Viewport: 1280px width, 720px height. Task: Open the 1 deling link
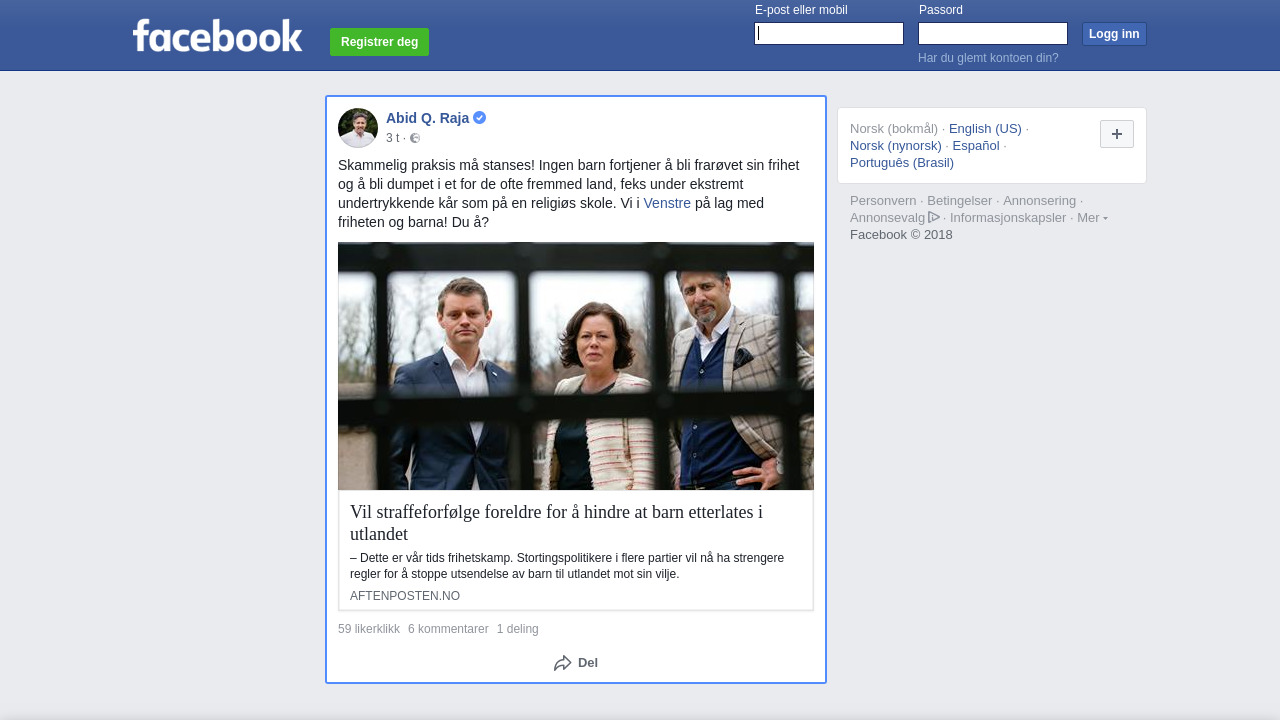(518, 629)
